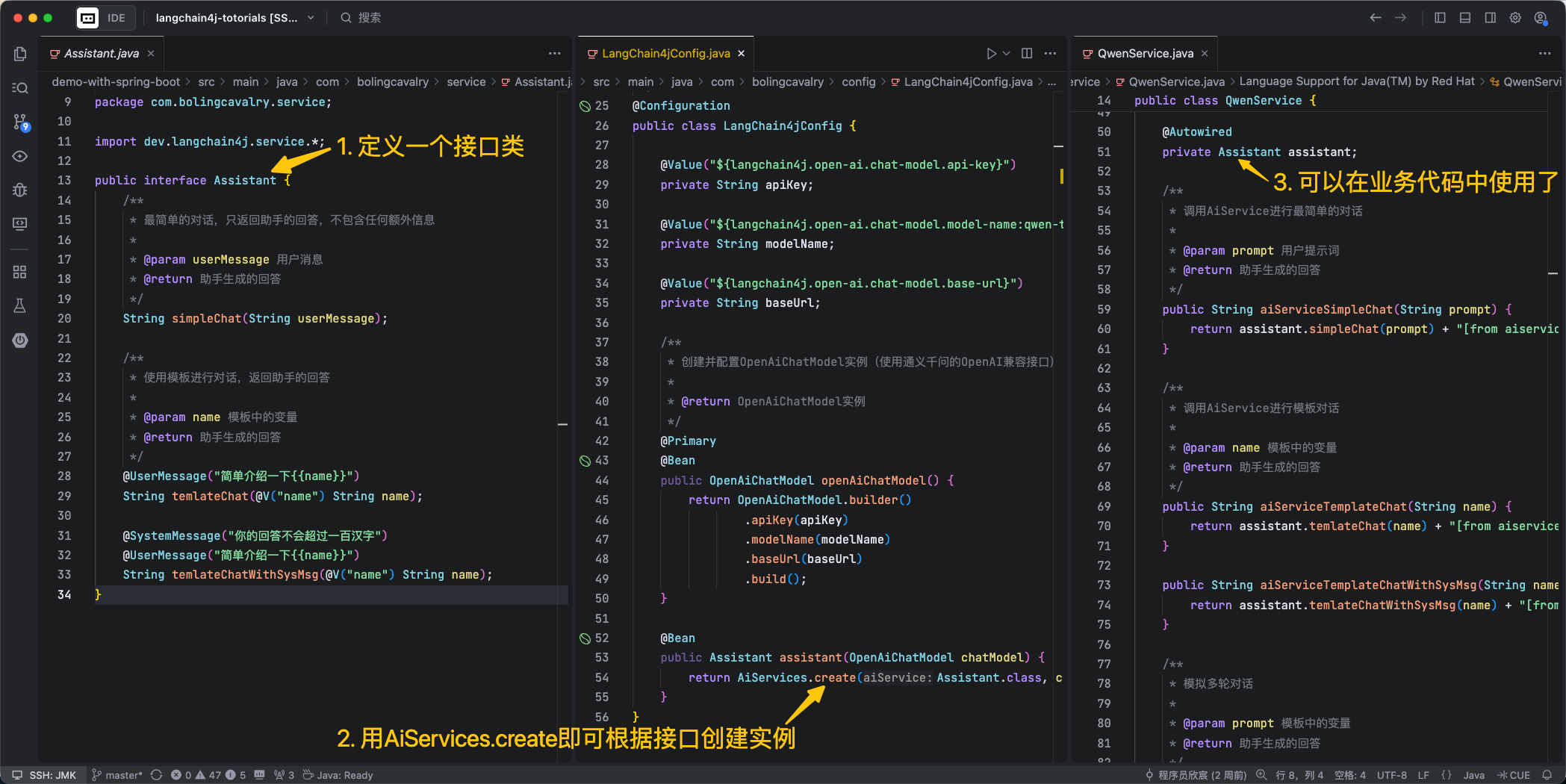
Task: Change indentation via 空格: 4
Action: coord(1350,775)
